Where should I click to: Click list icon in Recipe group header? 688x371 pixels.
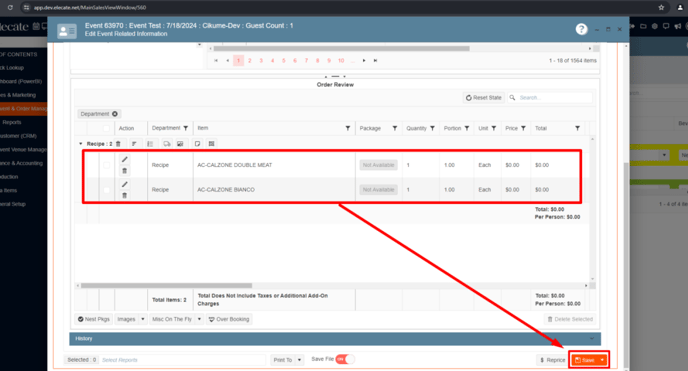[x=150, y=144]
